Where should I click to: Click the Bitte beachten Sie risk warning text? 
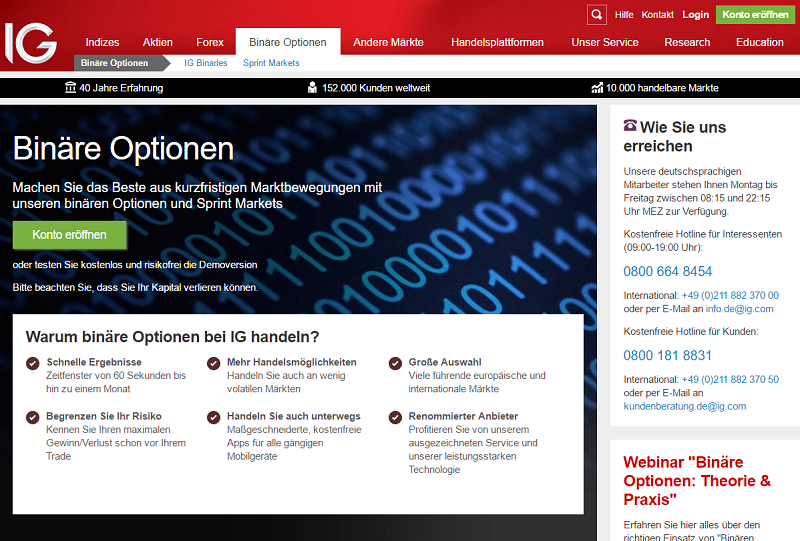(x=135, y=287)
